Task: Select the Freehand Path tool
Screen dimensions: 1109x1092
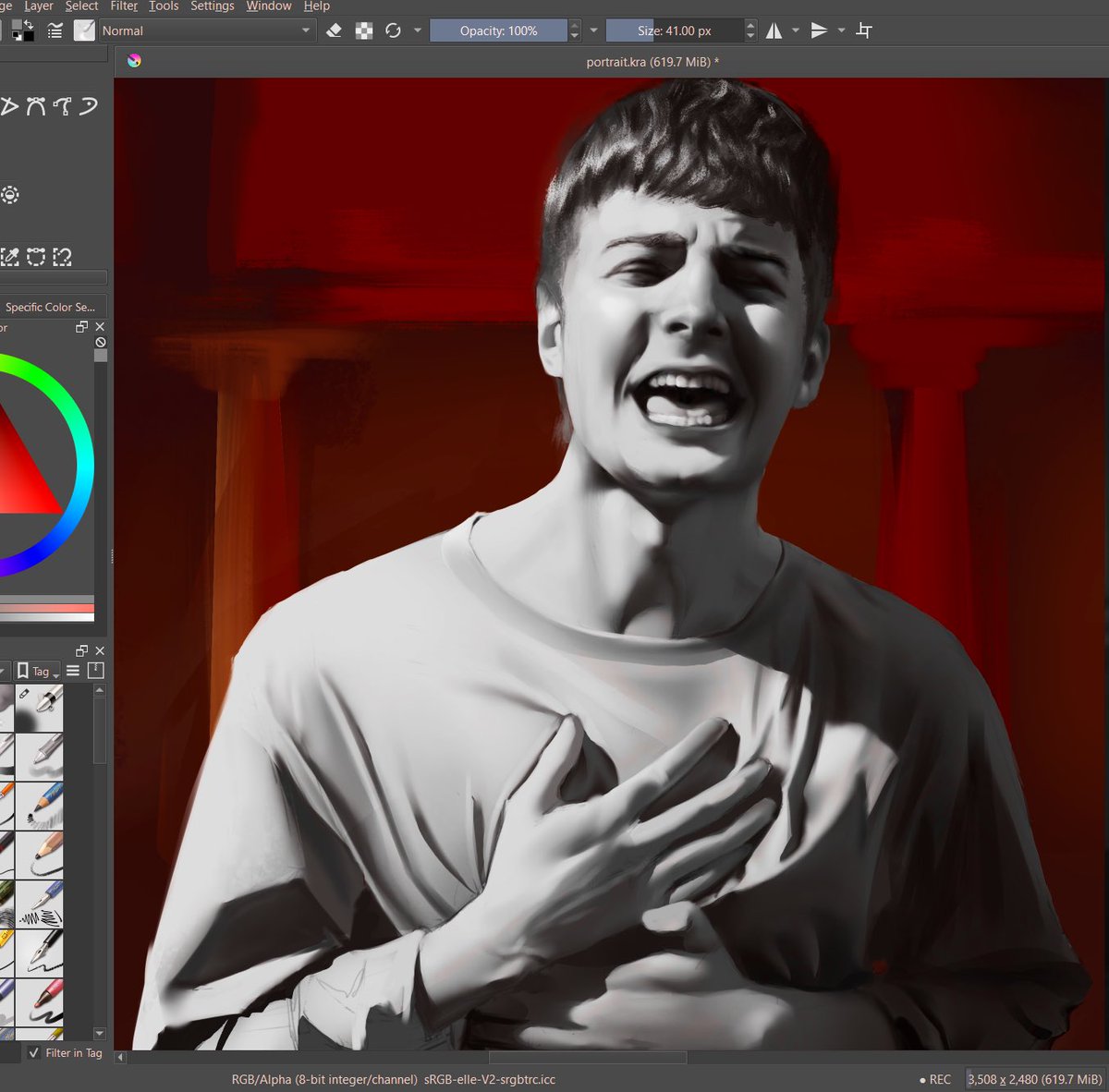Action: click(62, 106)
